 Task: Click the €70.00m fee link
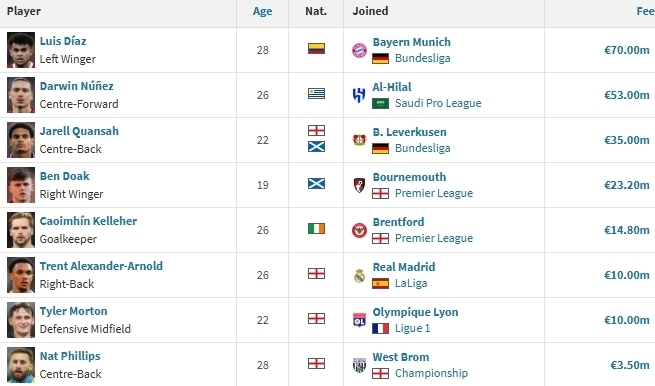[627, 50]
